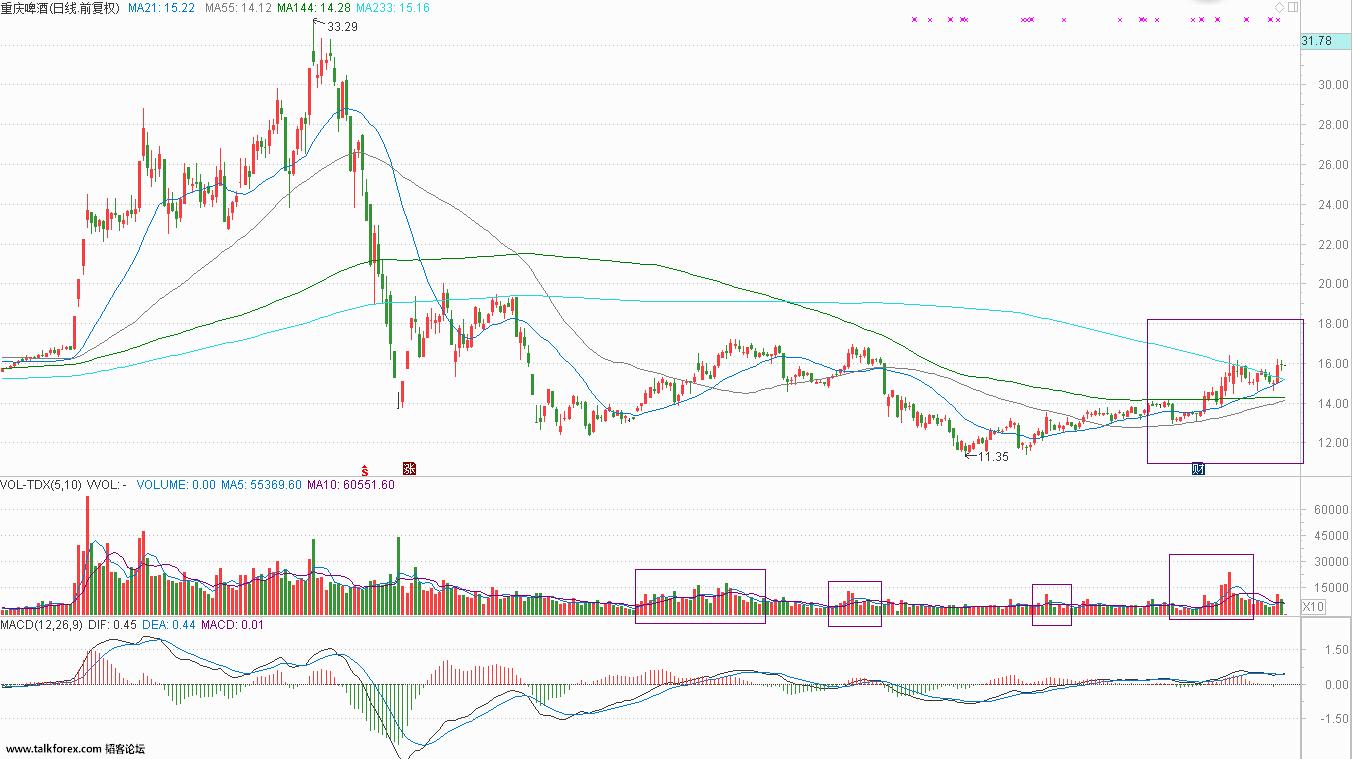Screen dimensions: 1352x759
Task: Click the 15000 volume axis label
Action: [x=1332, y=588]
